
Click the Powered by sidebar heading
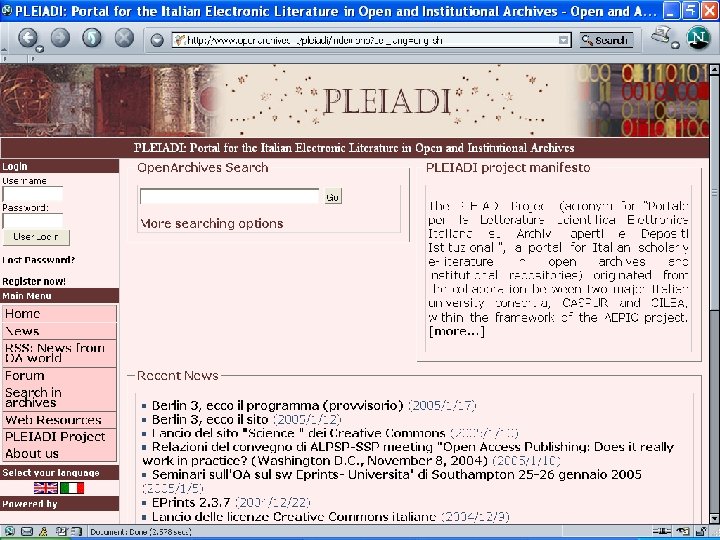click(x=59, y=504)
